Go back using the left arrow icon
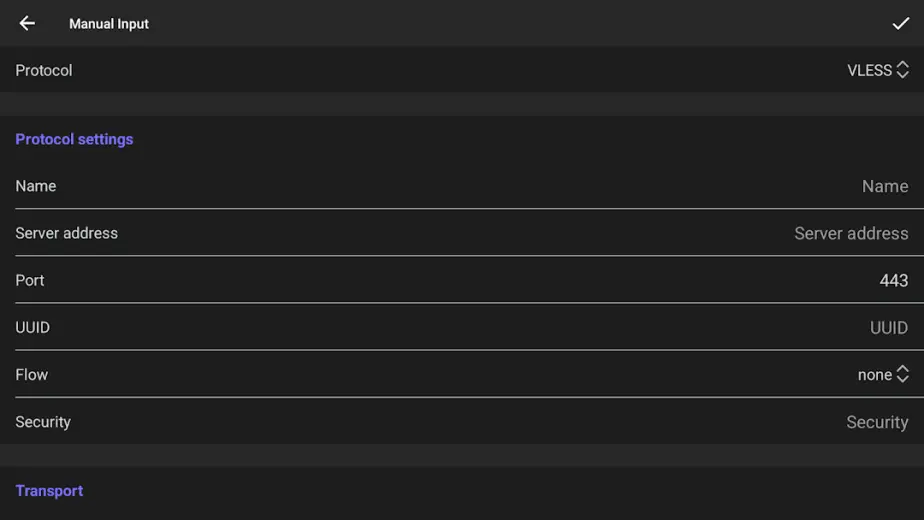This screenshot has height=520, width=924. point(27,24)
